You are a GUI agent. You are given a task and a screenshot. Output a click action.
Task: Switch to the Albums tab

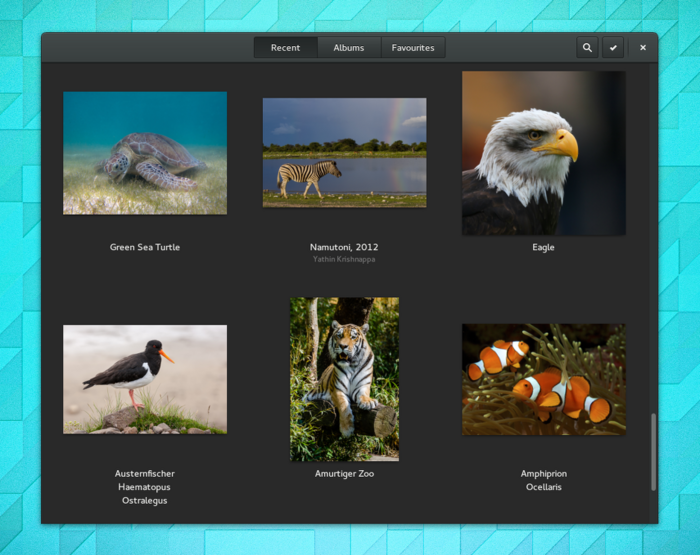tap(349, 47)
